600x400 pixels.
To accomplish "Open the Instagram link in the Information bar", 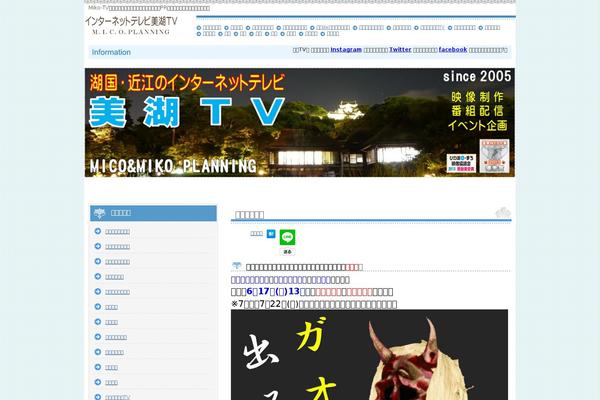I will [x=346, y=50].
